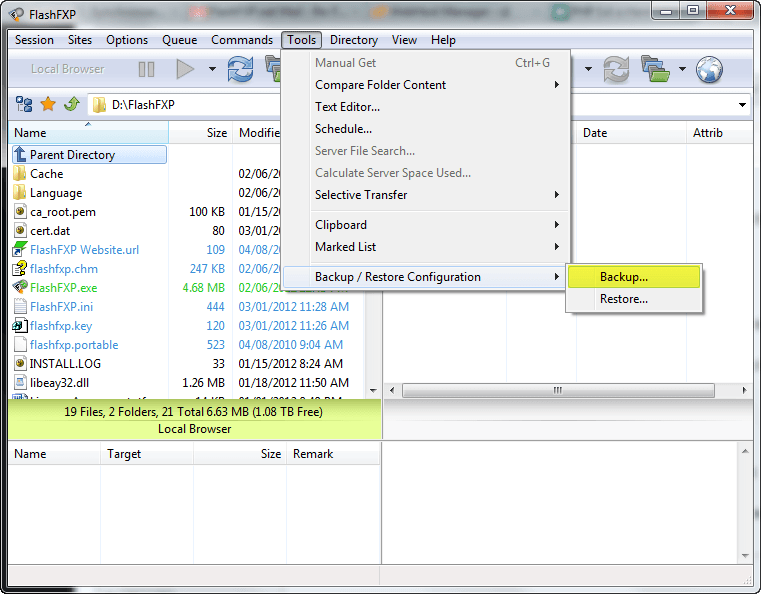Click Restore... in the submenu
The image size is (761, 594).
pyautogui.click(x=634, y=299)
